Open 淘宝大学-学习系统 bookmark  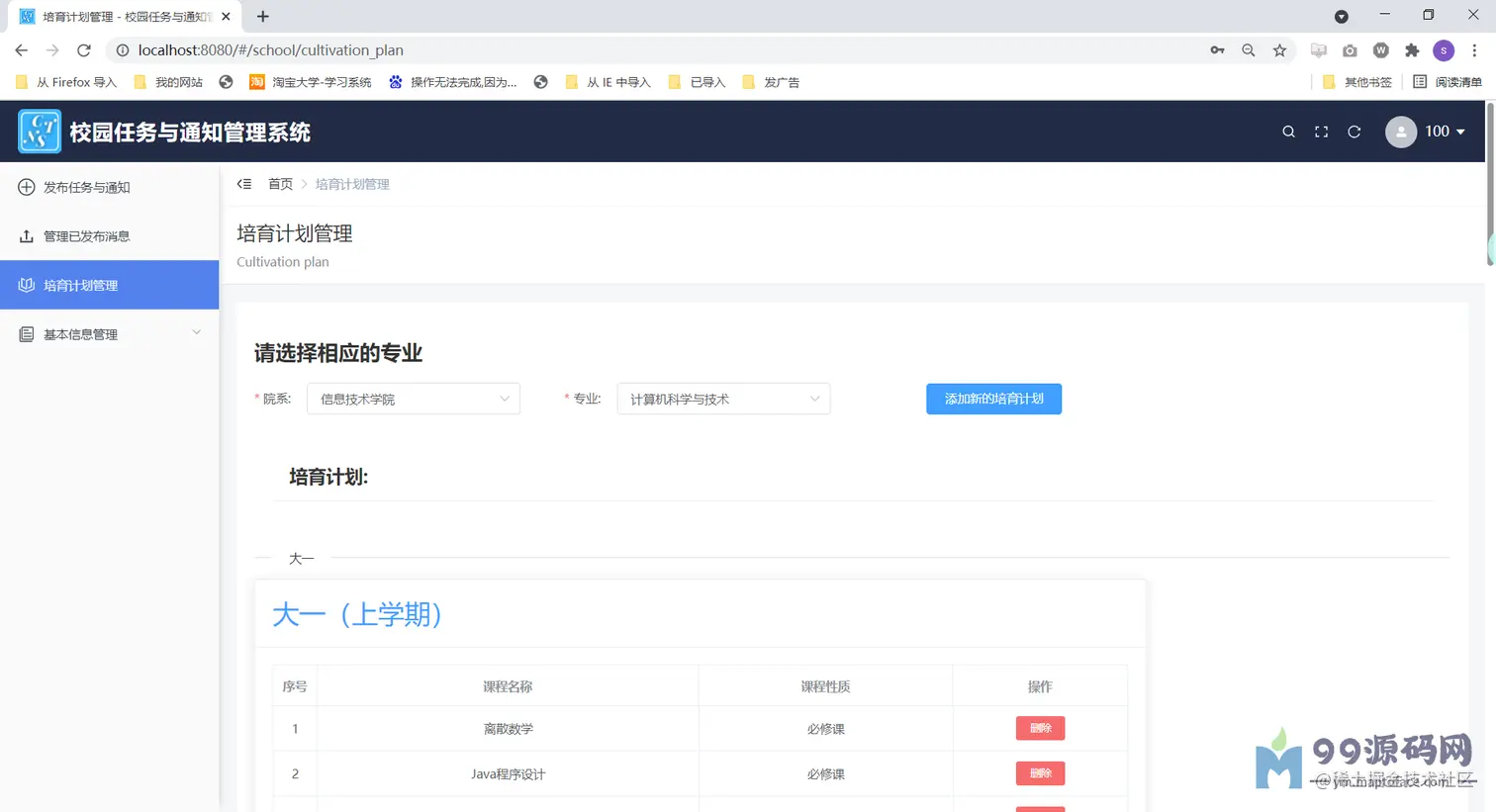[311, 82]
